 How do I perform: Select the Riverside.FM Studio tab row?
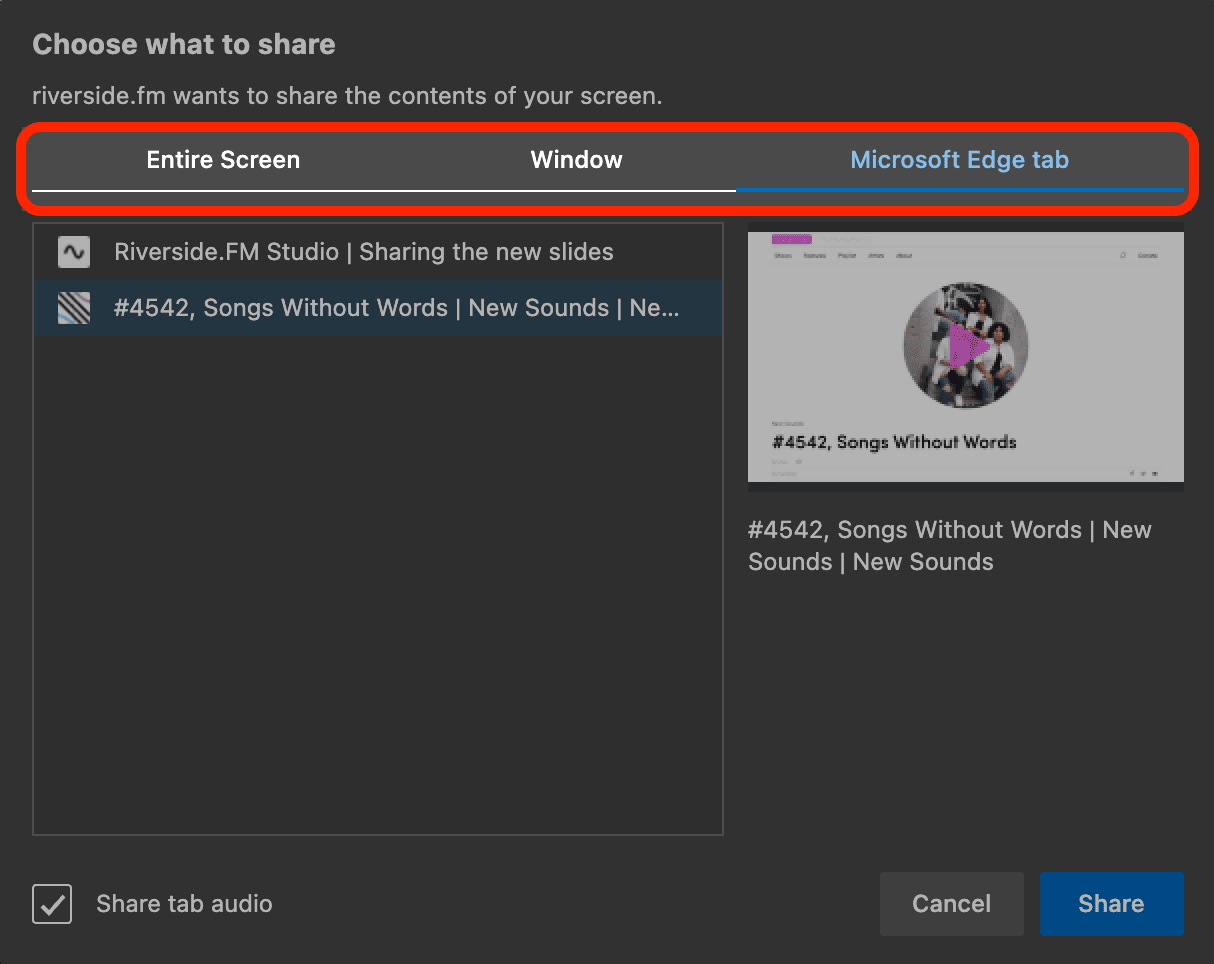point(378,252)
